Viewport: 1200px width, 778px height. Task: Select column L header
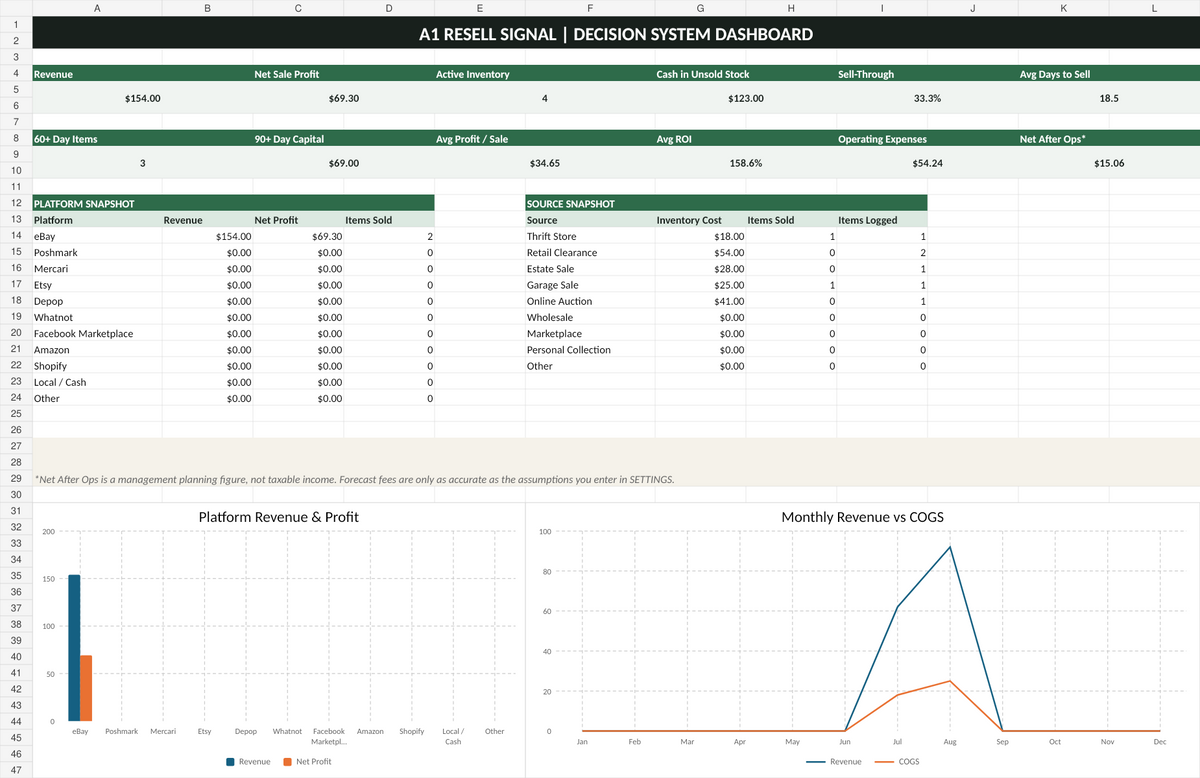click(x=1154, y=8)
